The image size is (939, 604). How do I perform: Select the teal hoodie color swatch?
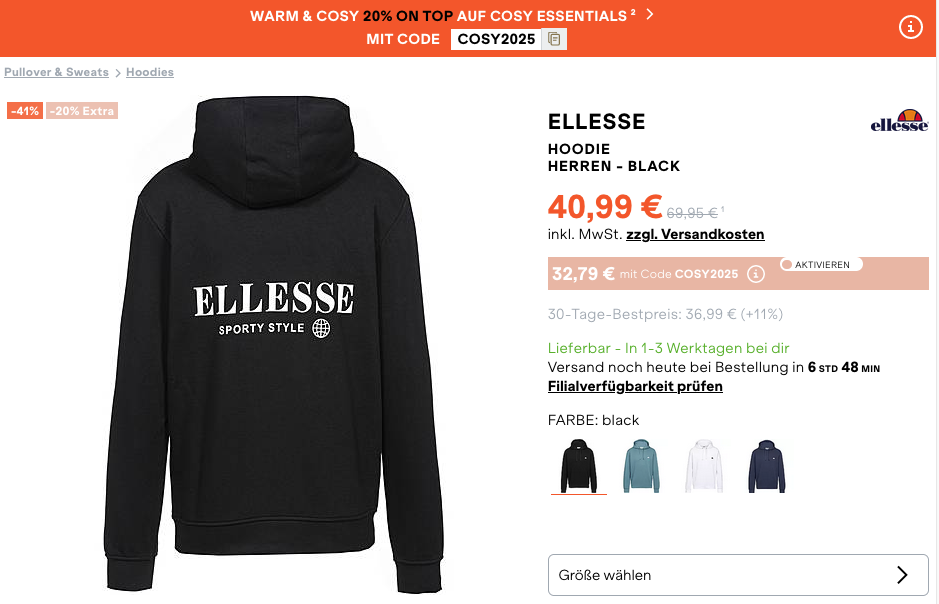click(x=642, y=465)
